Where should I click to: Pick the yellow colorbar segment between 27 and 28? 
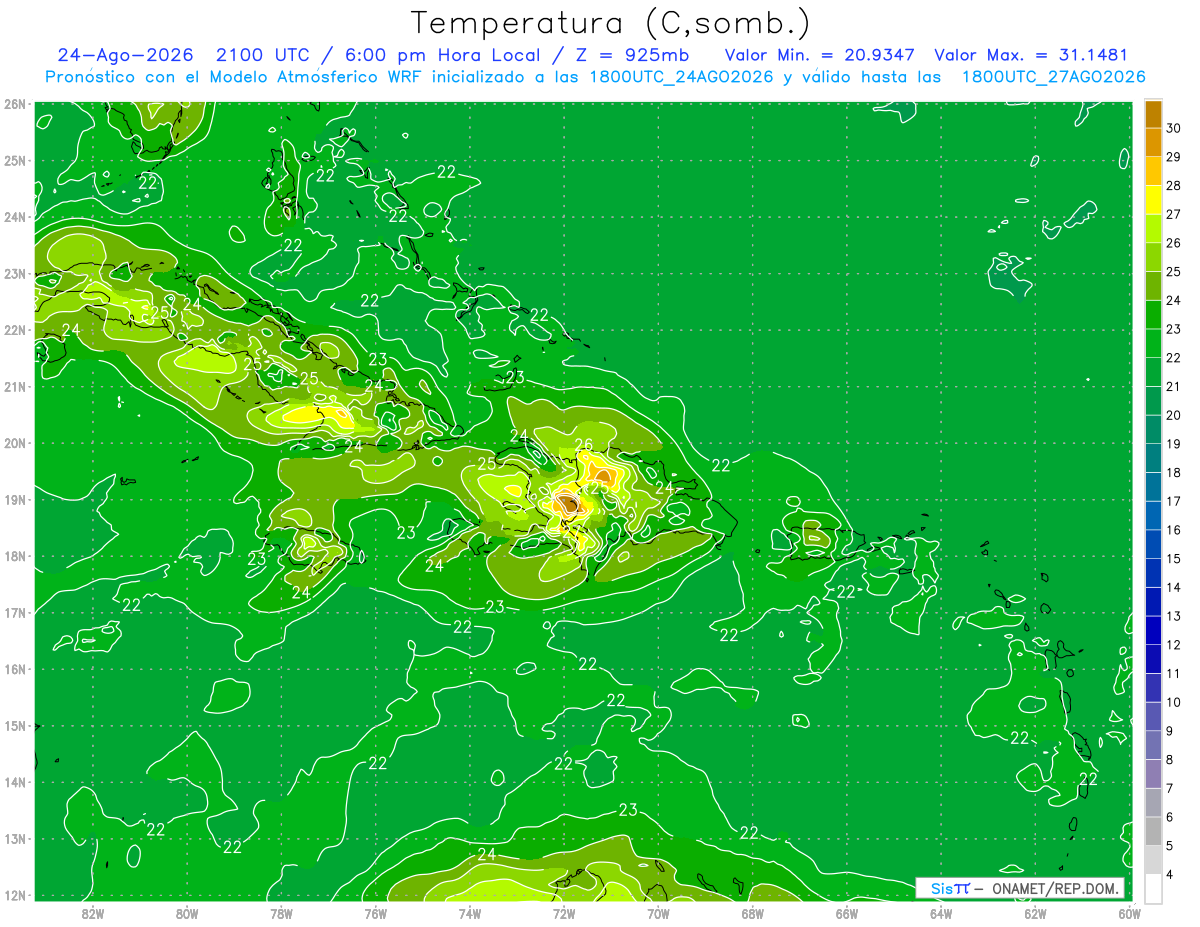[1153, 200]
